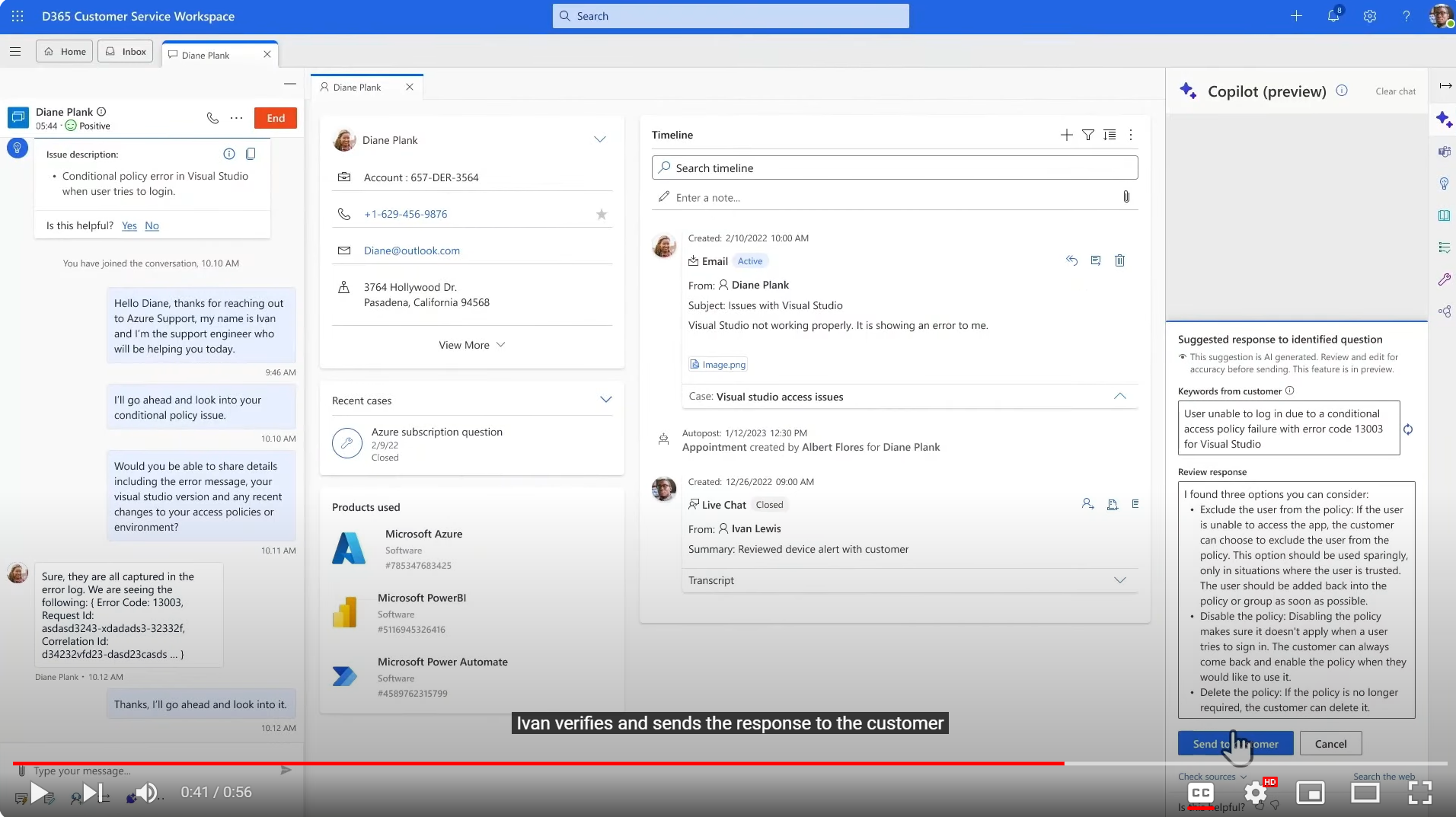Open the notifications bell
This screenshot has height=817, width=1456.
(1333, 16)
